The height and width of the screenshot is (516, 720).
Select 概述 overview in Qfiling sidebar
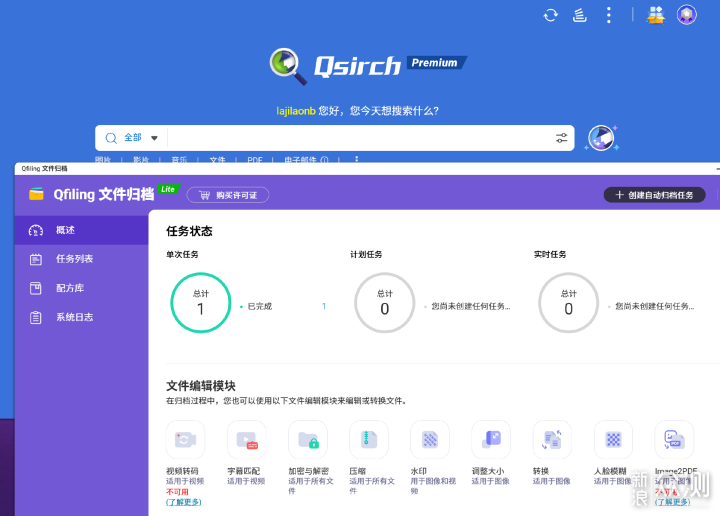tap(81, 230)
